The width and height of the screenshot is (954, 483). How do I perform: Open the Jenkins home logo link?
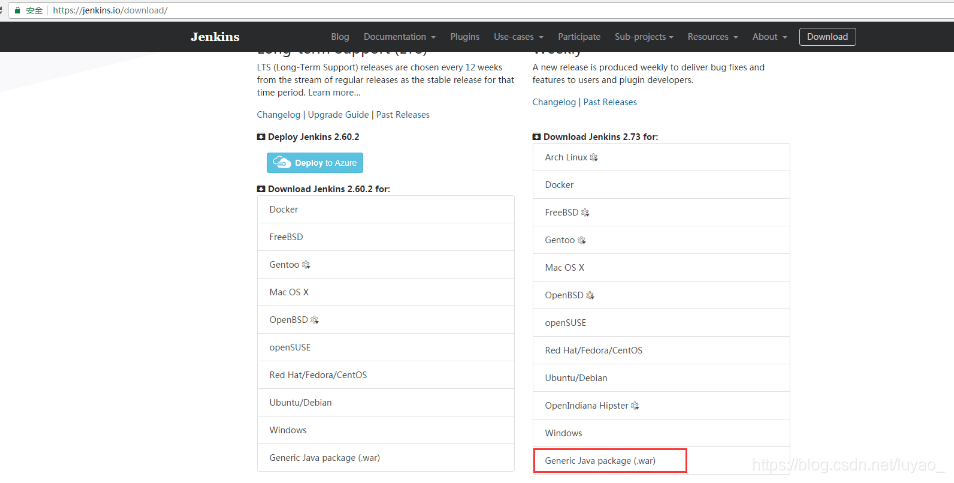(x=215, y=36)
